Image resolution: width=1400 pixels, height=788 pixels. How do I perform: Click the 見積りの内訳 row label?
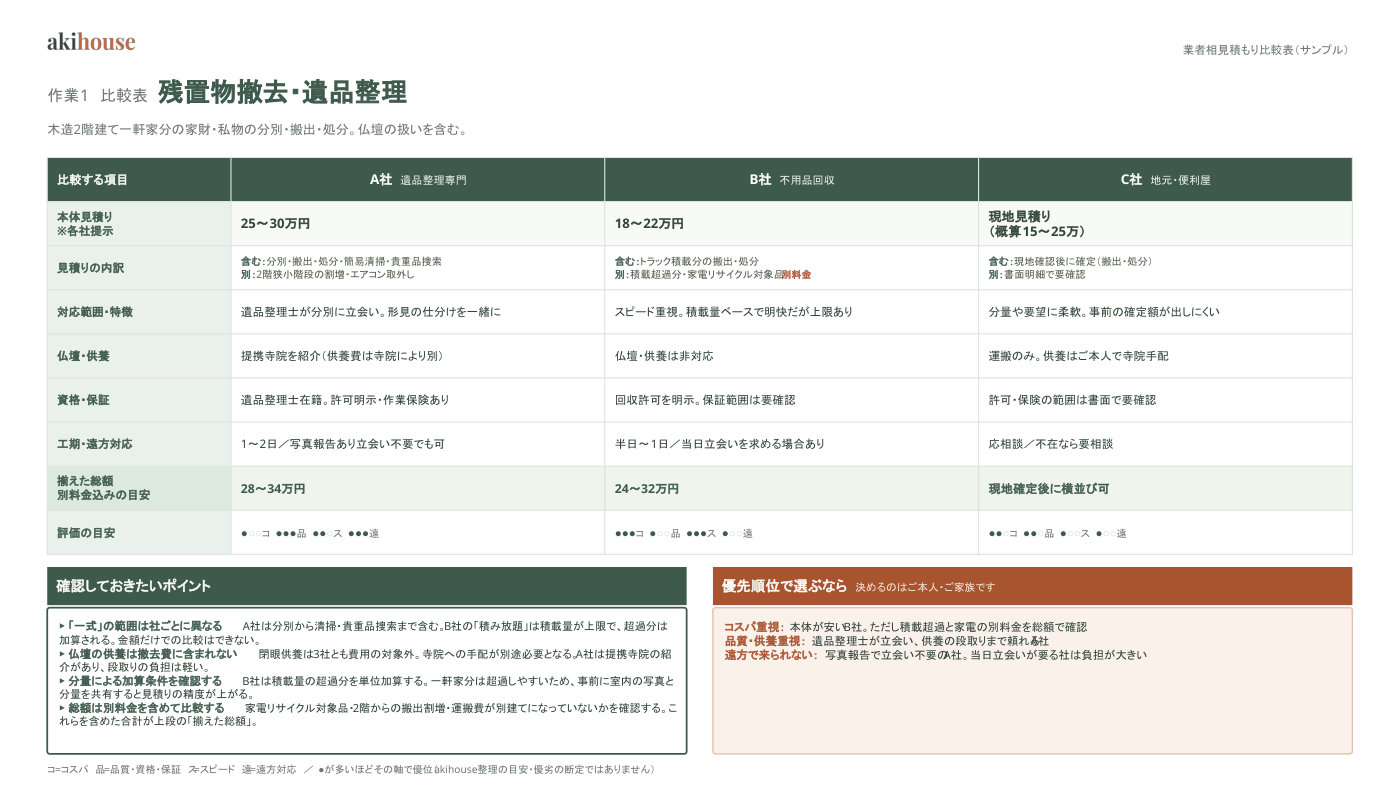[x=139, y=268]
